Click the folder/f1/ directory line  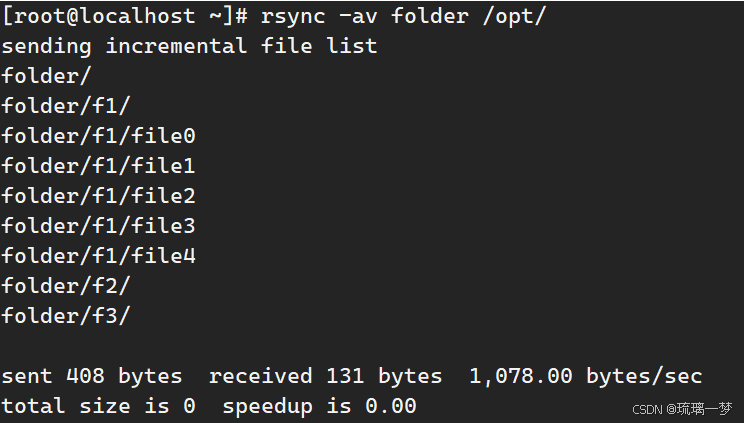click(65, 106)
